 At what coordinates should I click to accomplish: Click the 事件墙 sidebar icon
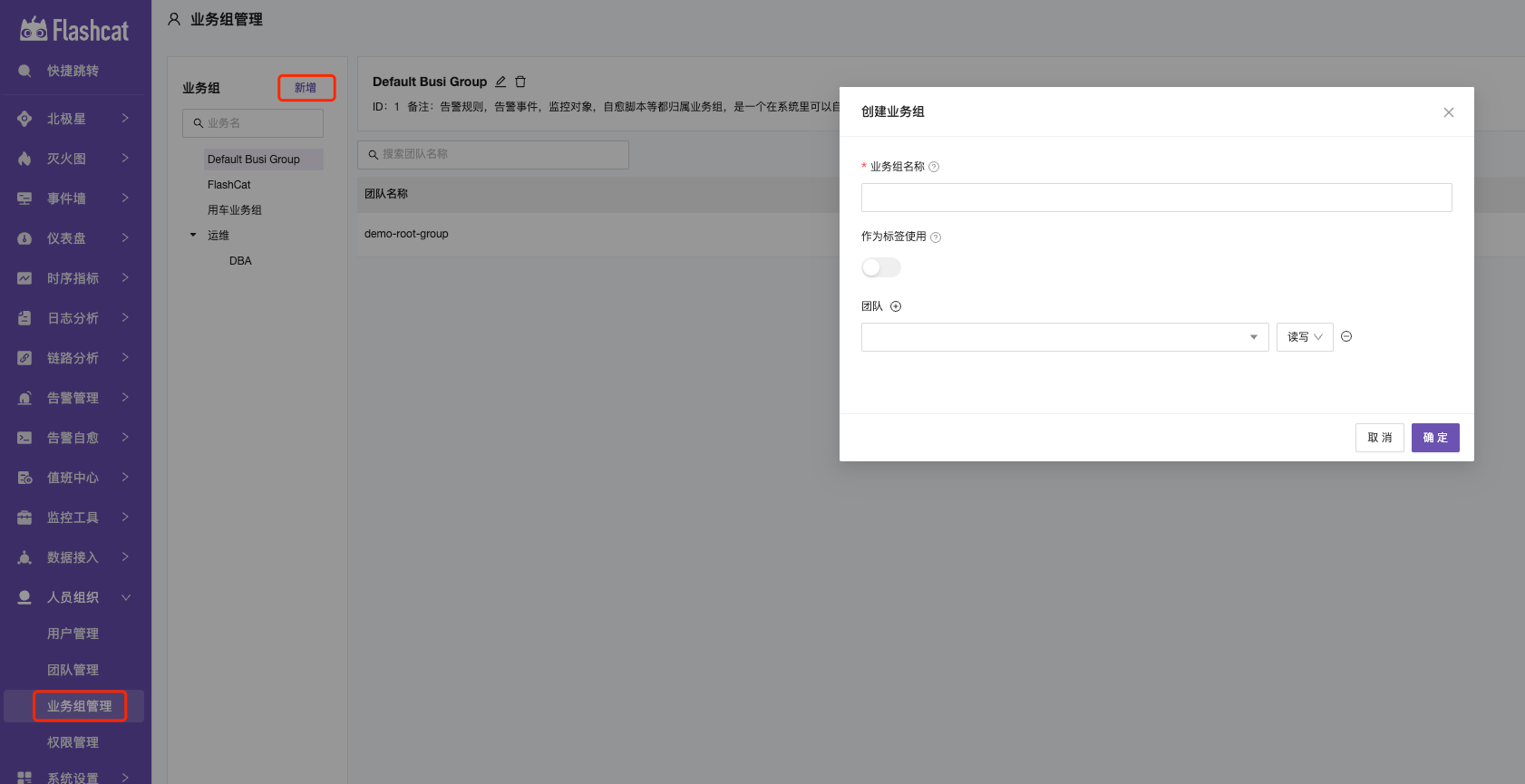click(24, 198)
